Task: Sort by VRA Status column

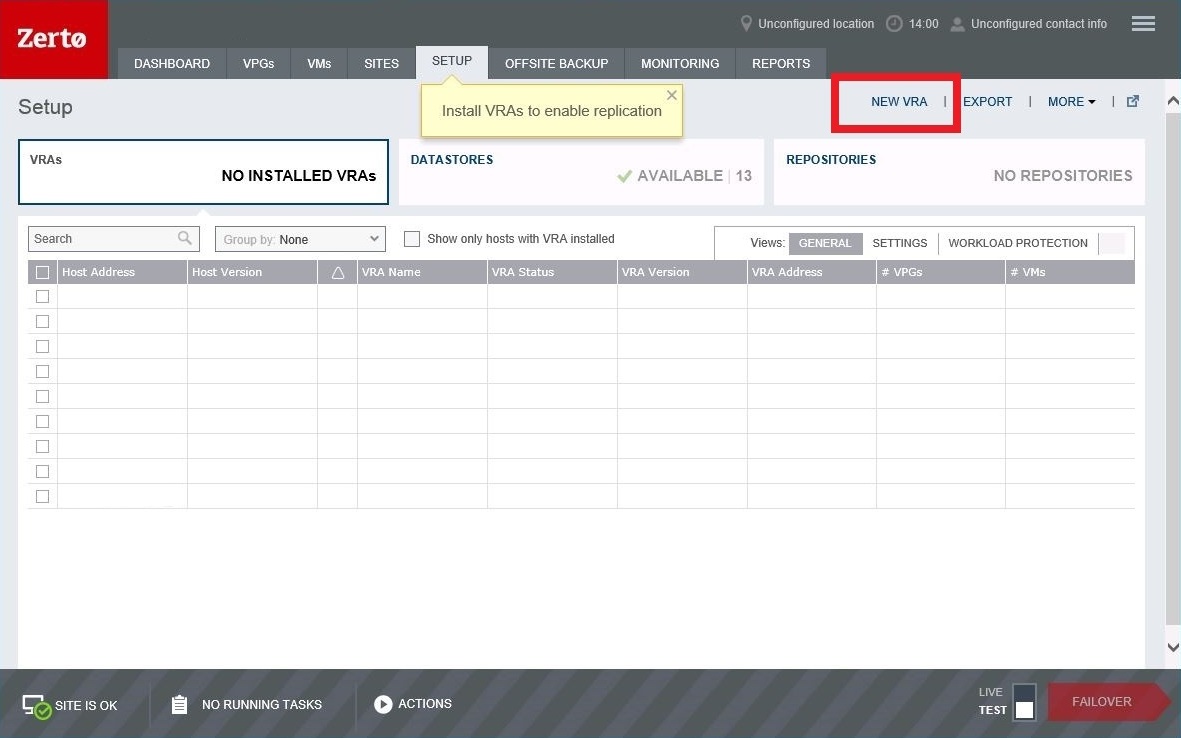Action: (x=552, y=273)
